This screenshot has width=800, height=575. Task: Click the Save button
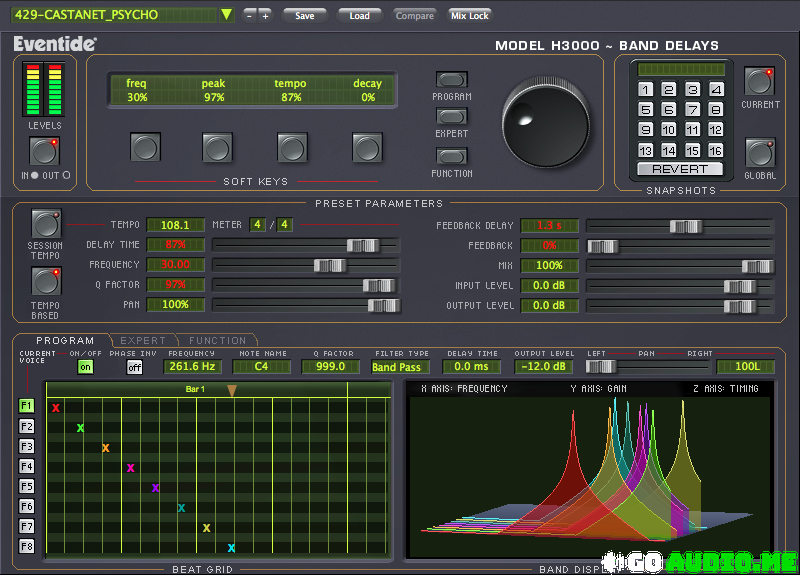point(305,15)
